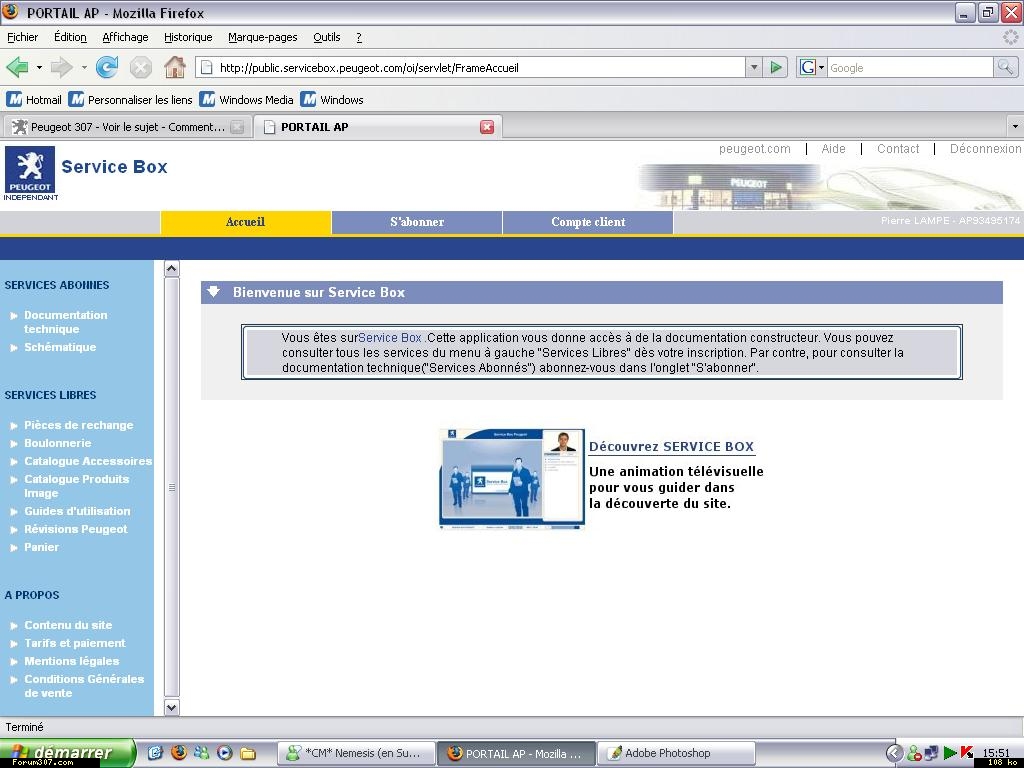
Task: Open the Hotmail bookmark
Action: (34, 100)
